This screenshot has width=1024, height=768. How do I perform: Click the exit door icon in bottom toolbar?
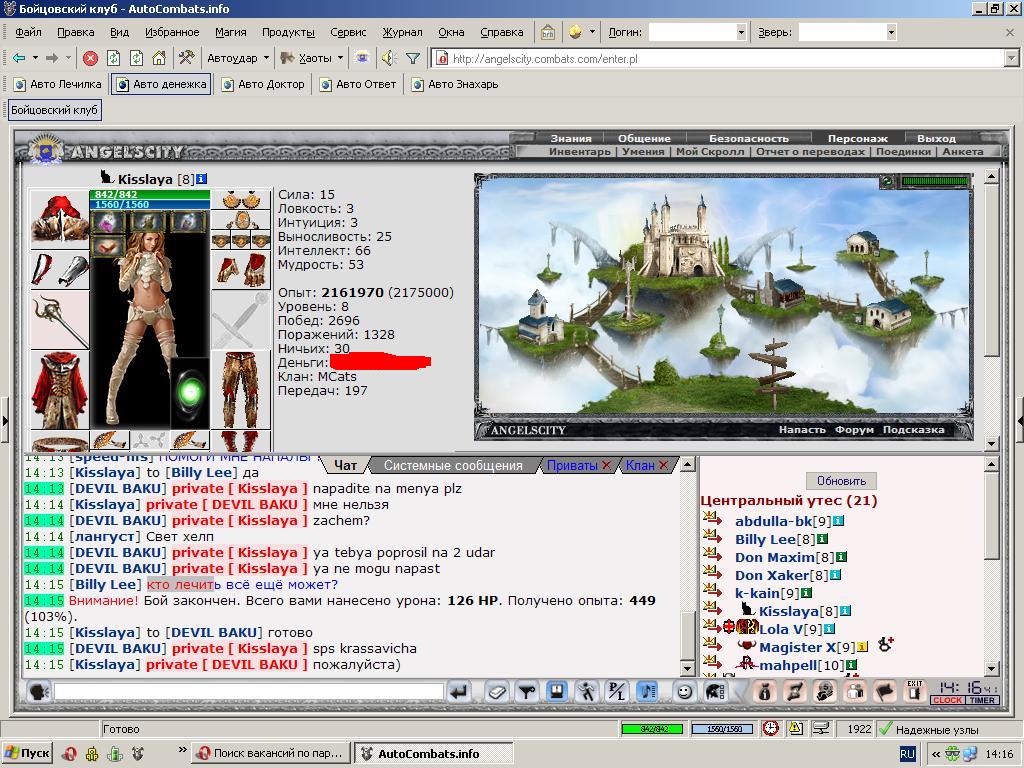[914, 690]
